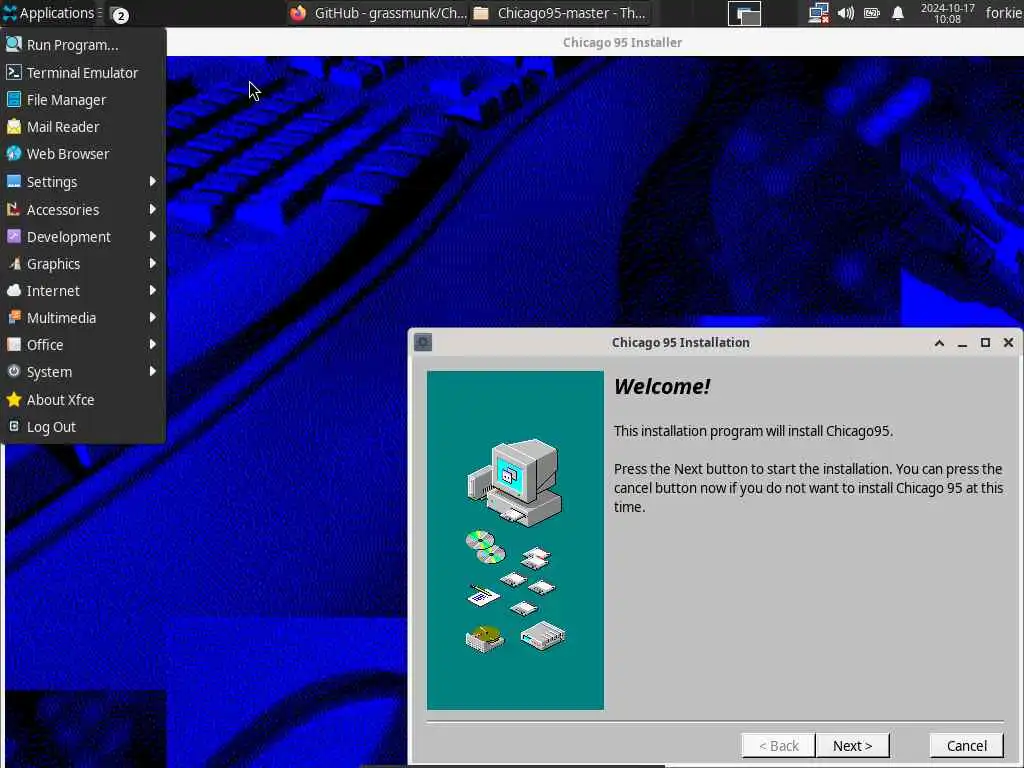
Task: Open installer dialog window menu icon
Action: pos(423,342)
